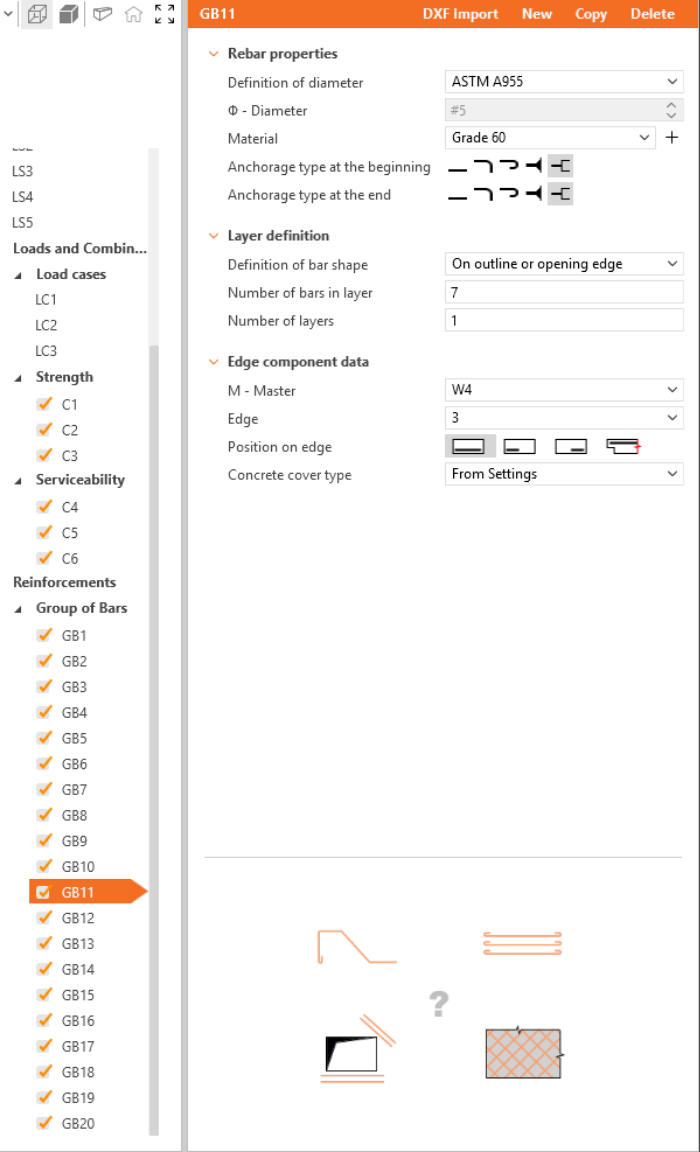Viewport: 700px width, 1152px height.
Task: Click the Number of bars in layer field
Action: pos(563,293)
